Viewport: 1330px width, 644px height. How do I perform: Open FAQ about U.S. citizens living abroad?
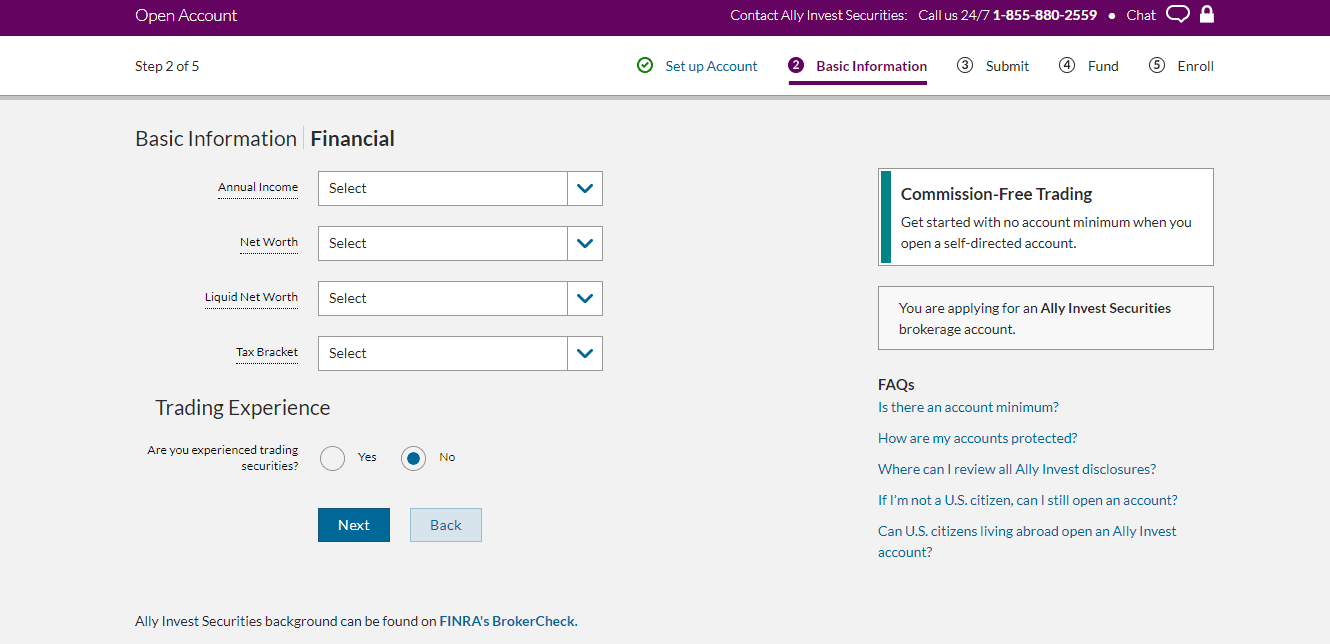click(1027, 541)
